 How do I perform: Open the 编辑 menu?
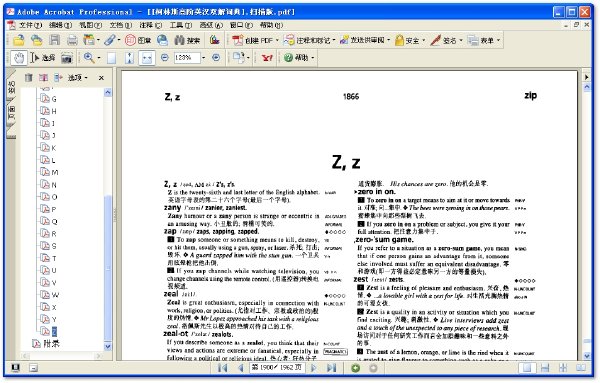pos(60,25)
